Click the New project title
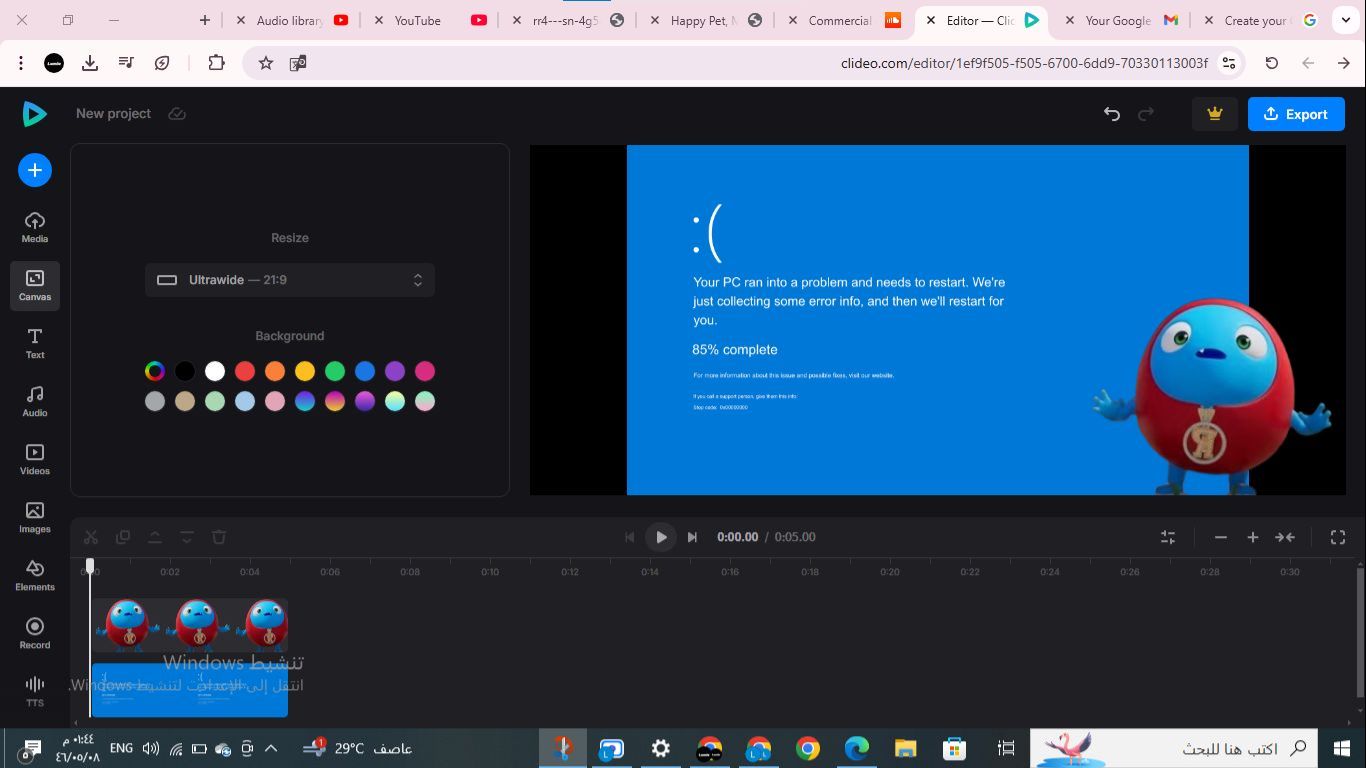 pyautogui.click(x=113, y=114)
